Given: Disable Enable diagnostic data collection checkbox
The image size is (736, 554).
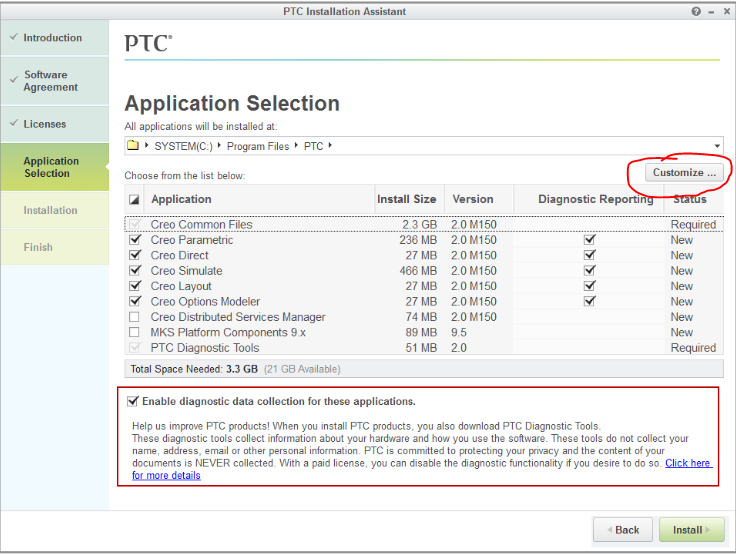Looking at the screenshot, I should (x=133, y=401).
